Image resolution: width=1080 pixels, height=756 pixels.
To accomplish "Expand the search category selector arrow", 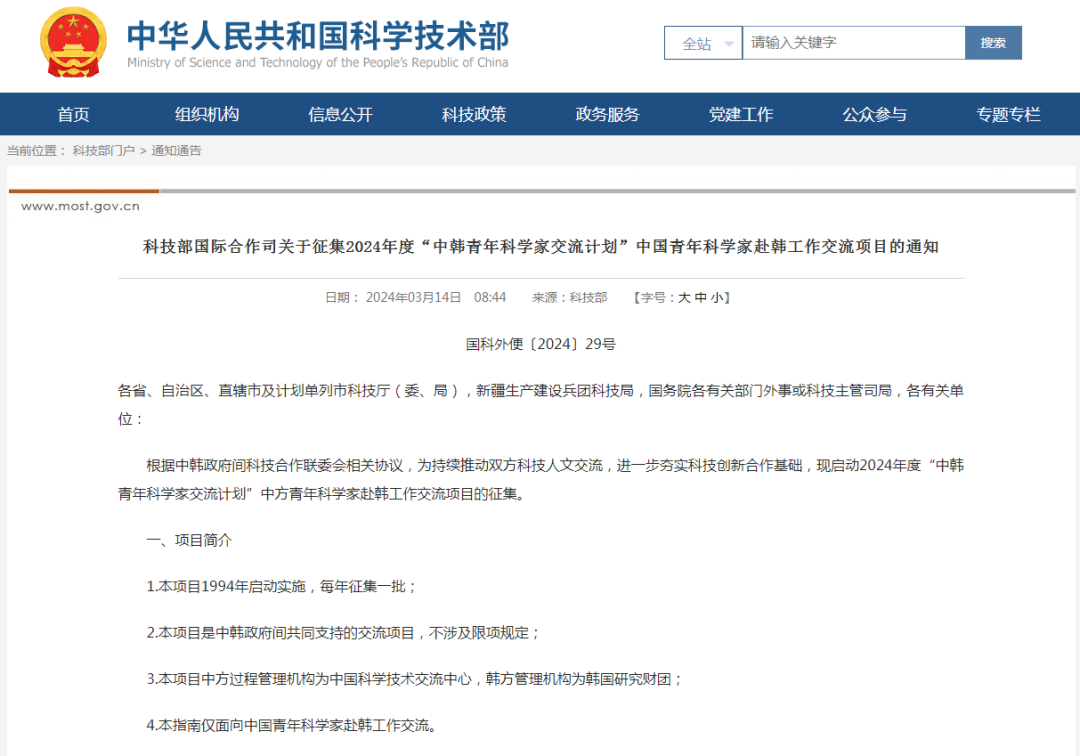I will click(730, 42).
